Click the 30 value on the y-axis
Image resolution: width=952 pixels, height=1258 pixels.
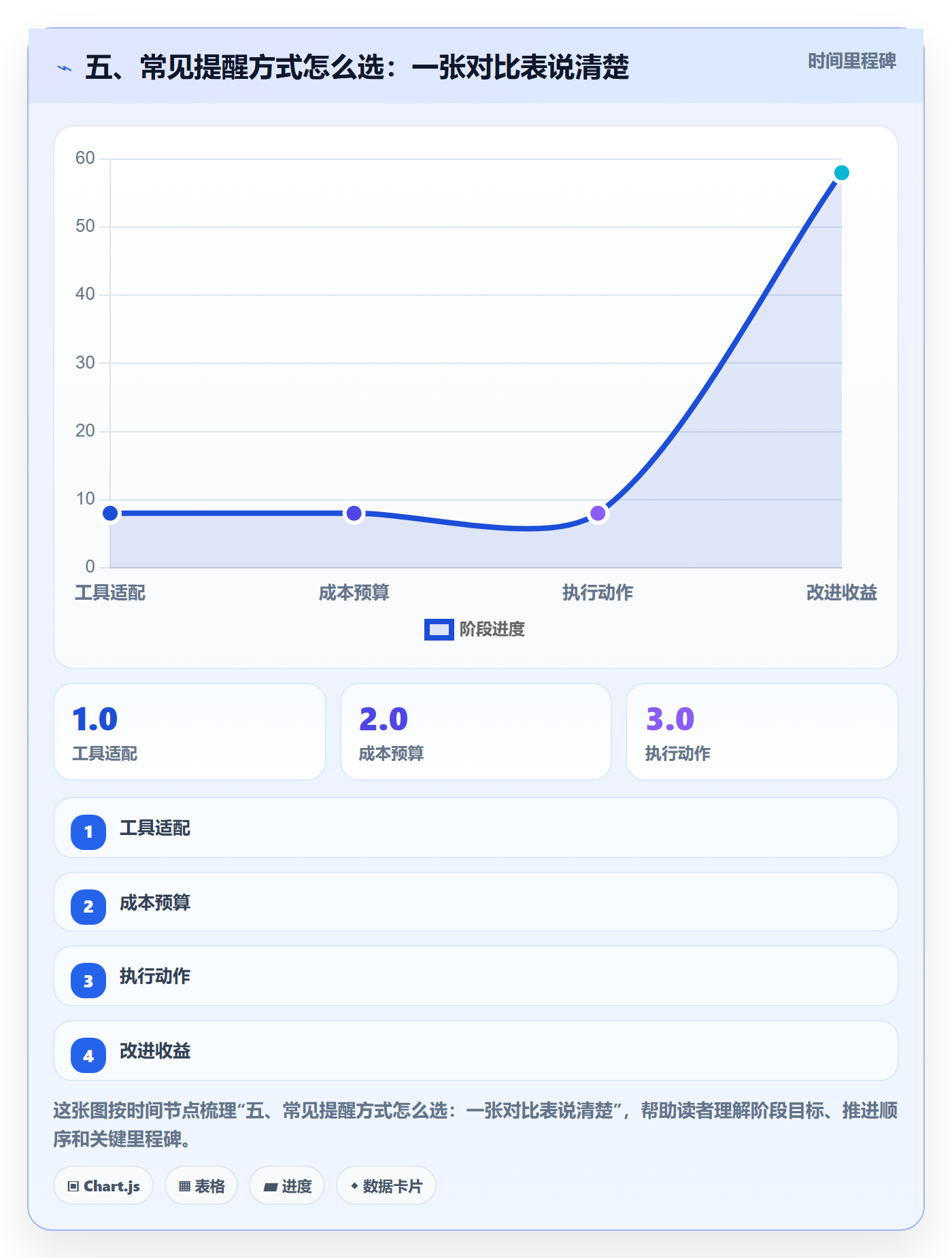[85, 362]
